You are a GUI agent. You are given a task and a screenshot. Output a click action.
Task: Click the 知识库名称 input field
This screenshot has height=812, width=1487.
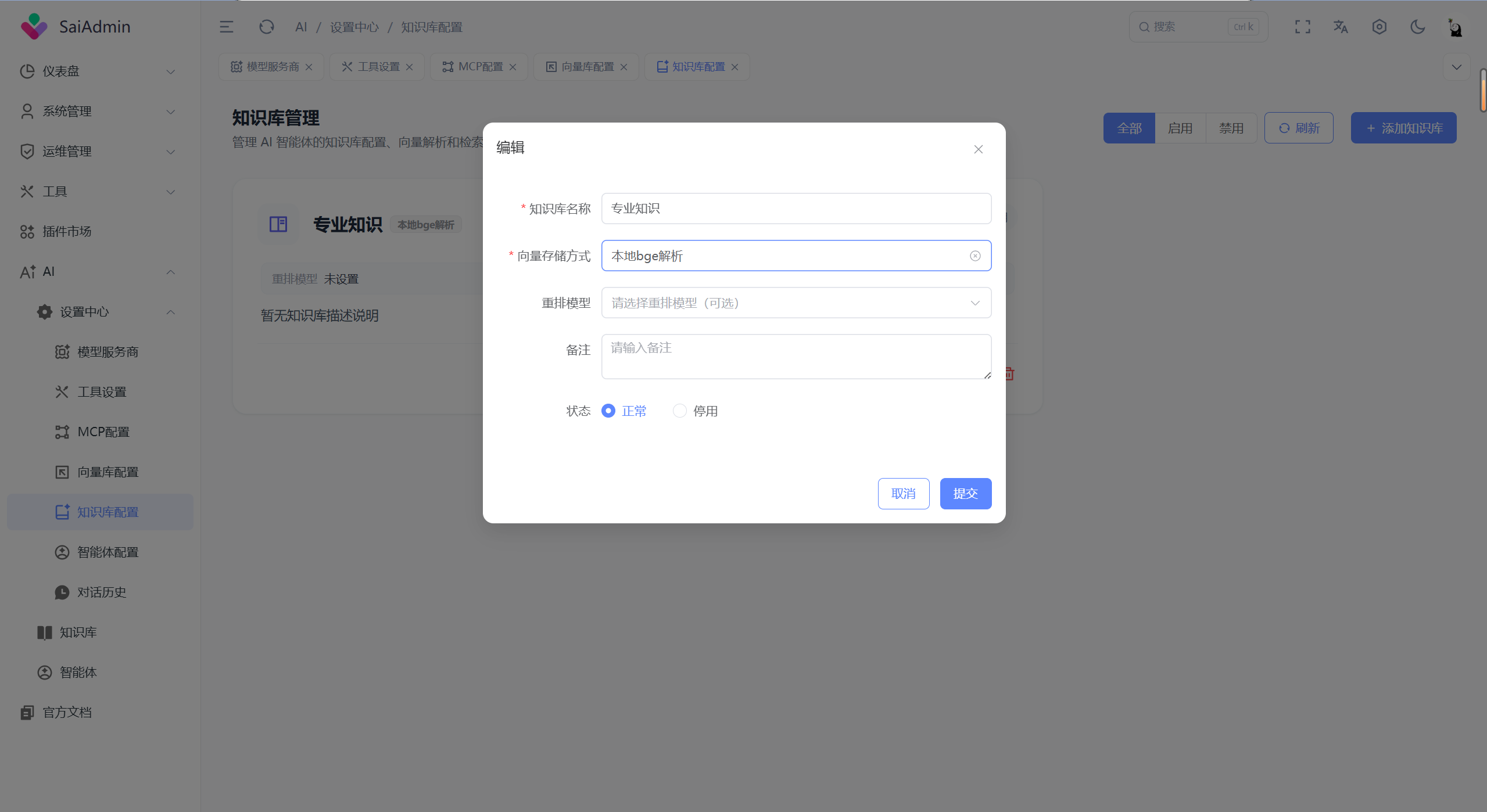(x=796, y=209)
